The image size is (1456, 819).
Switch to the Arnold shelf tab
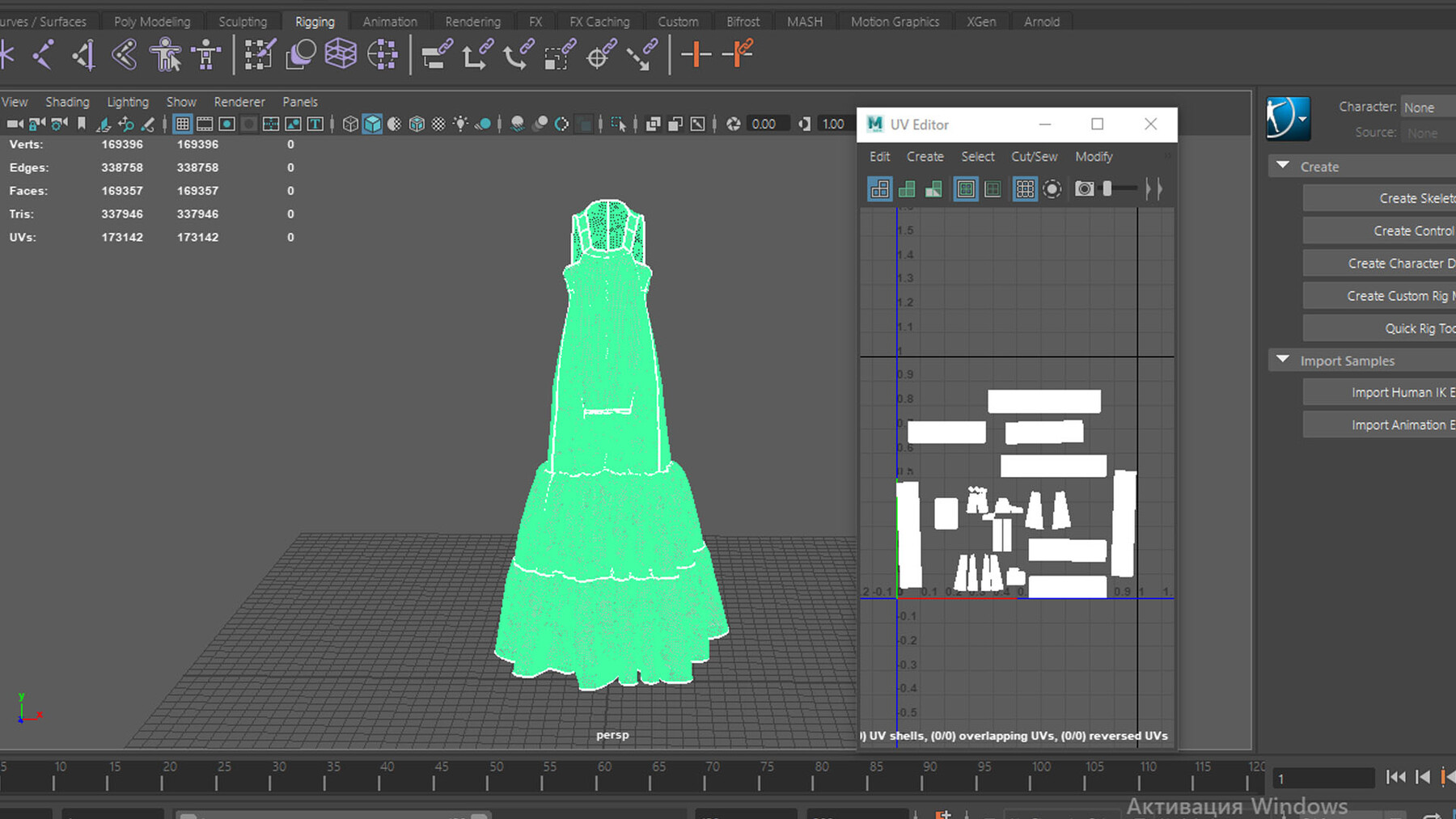pos(1042,22)
